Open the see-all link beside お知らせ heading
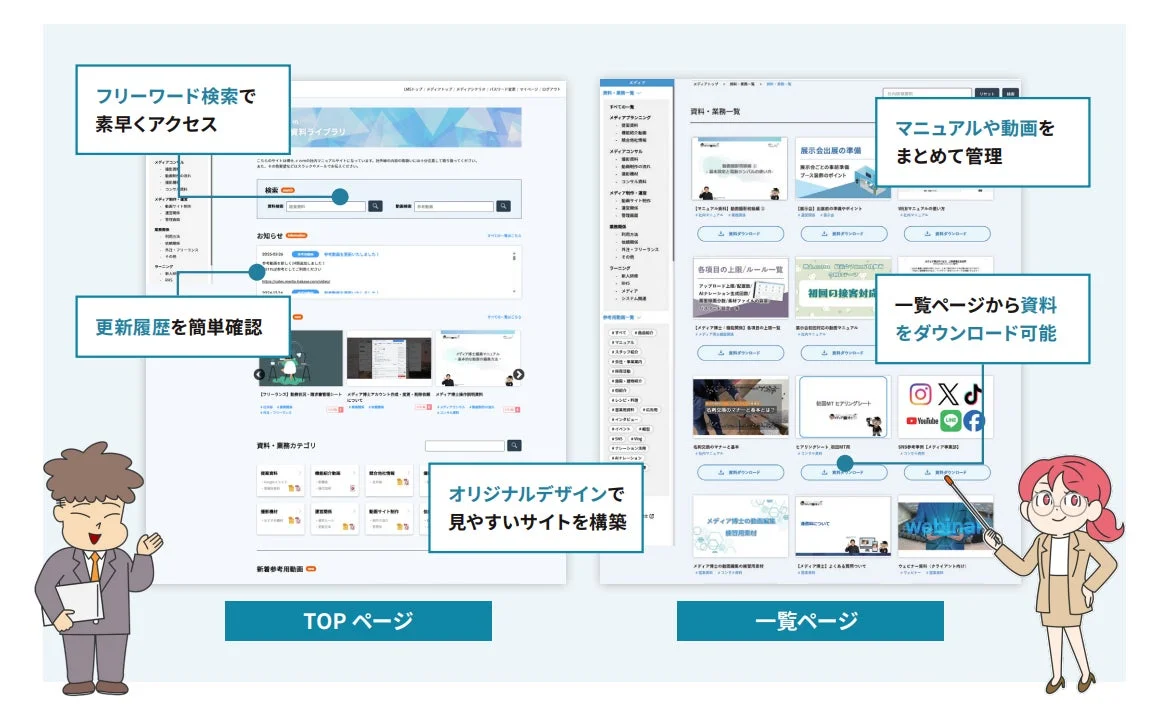Screen dimensions: 1167x715 pos(504,235)
